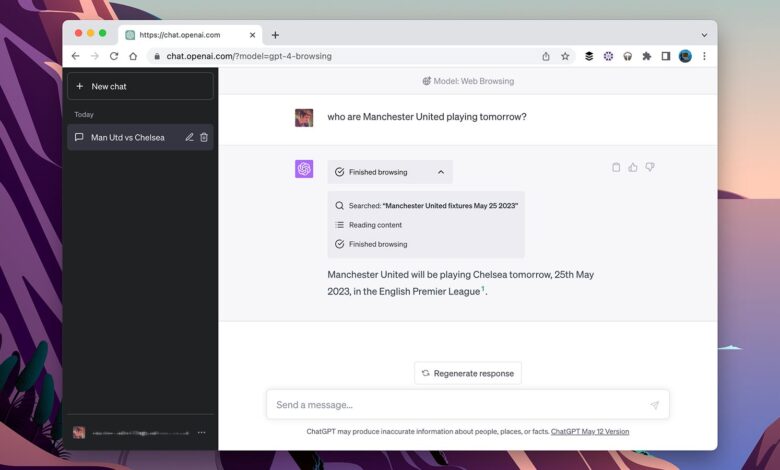Viewport: 780px width, 470px height.
Task: Open the Chrome profile avatar
Action: 685,56
